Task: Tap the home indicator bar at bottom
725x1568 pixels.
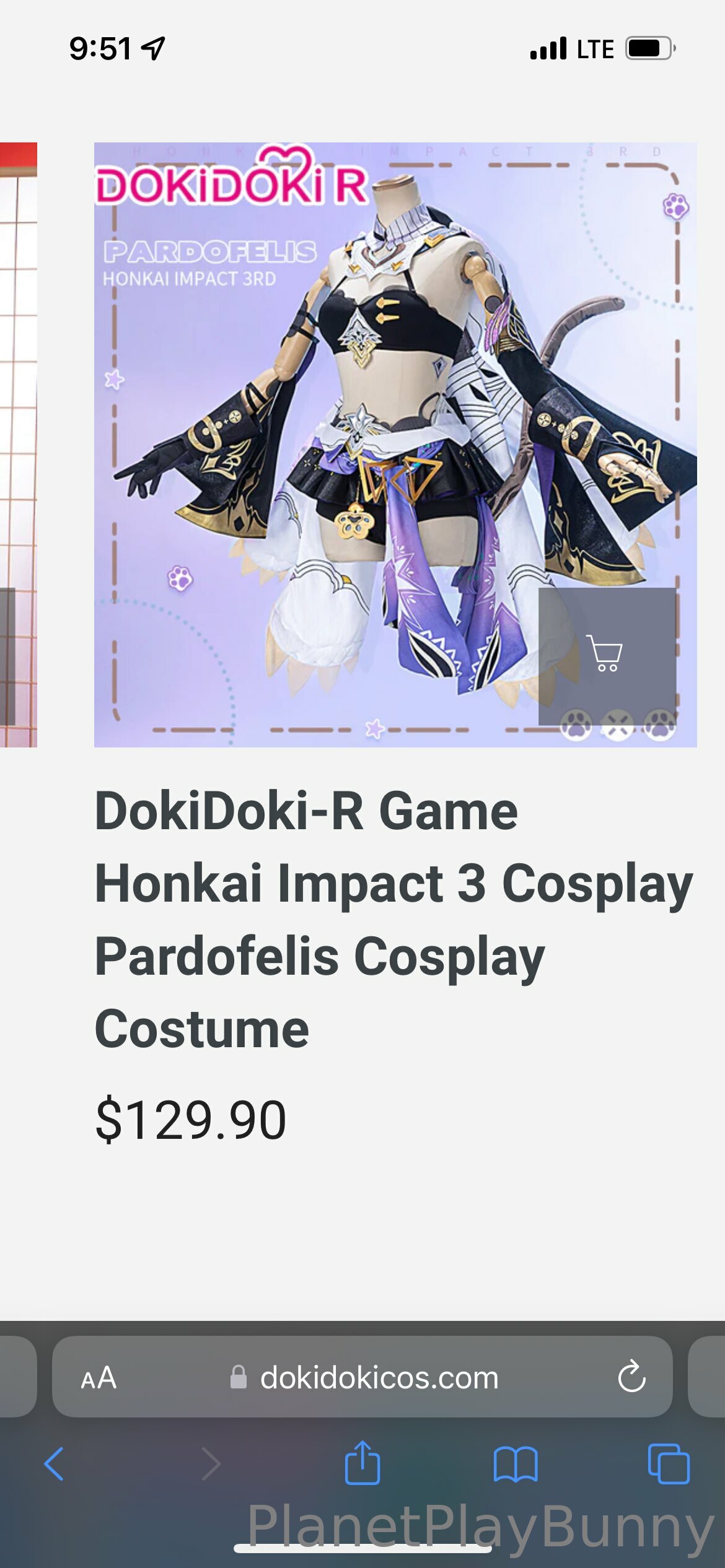Action: coord(362,1548)
